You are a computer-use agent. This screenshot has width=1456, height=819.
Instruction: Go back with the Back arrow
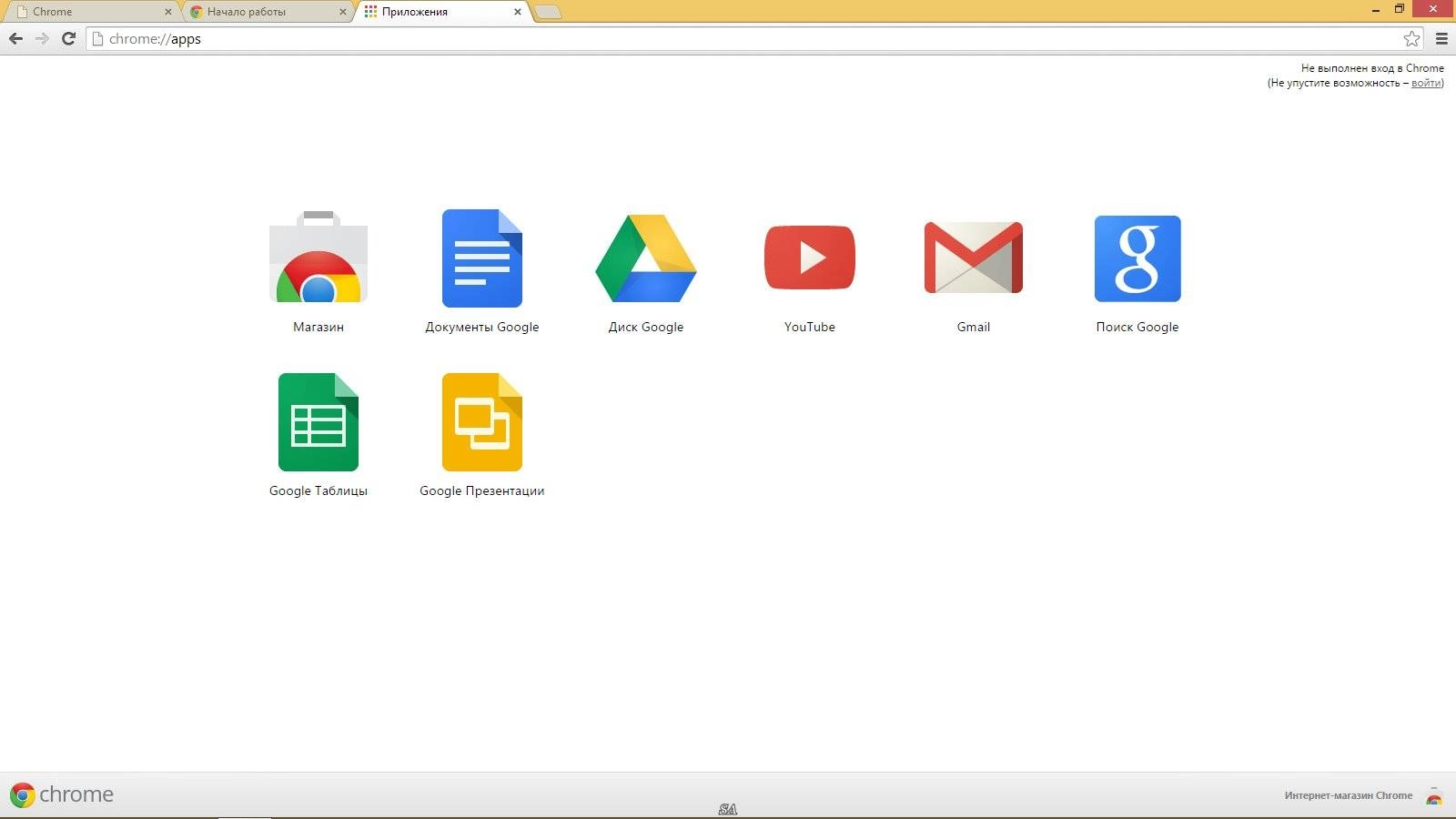(x=15, y=38)
